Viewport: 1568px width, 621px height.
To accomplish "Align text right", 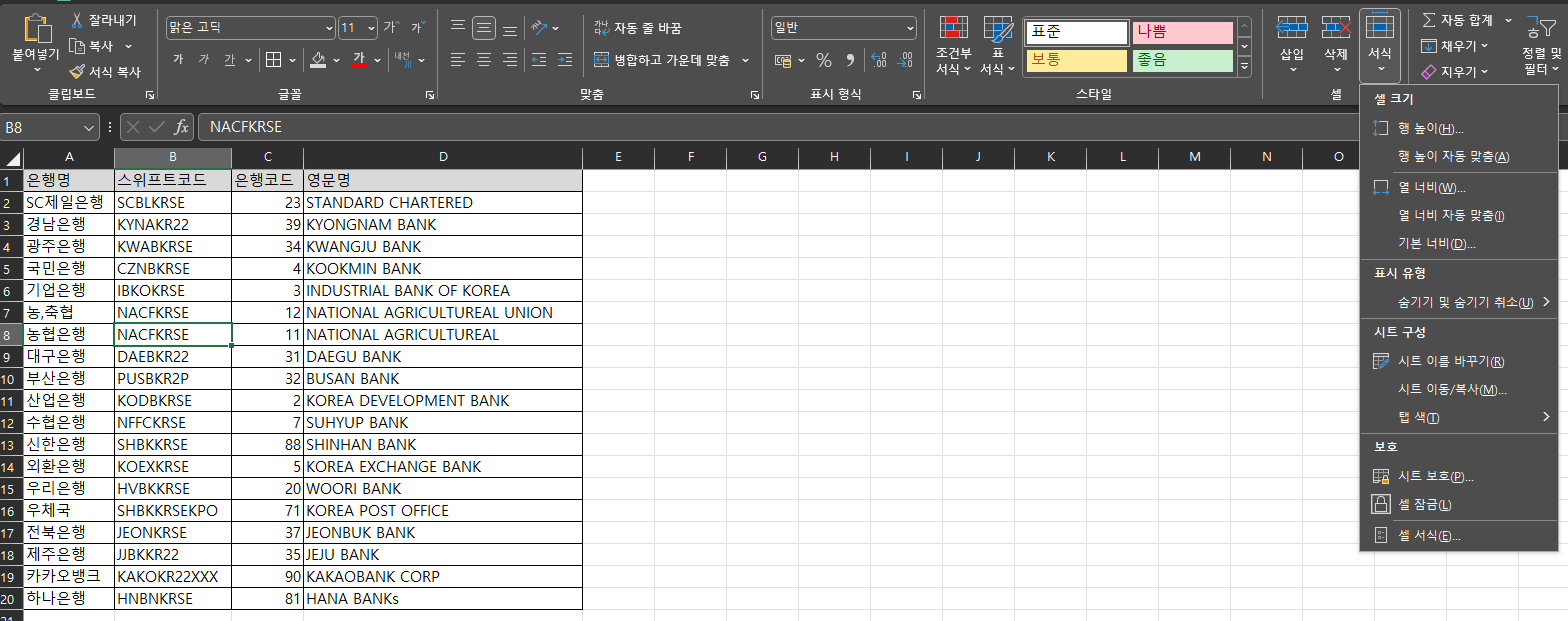I will [x=510, y=60].
